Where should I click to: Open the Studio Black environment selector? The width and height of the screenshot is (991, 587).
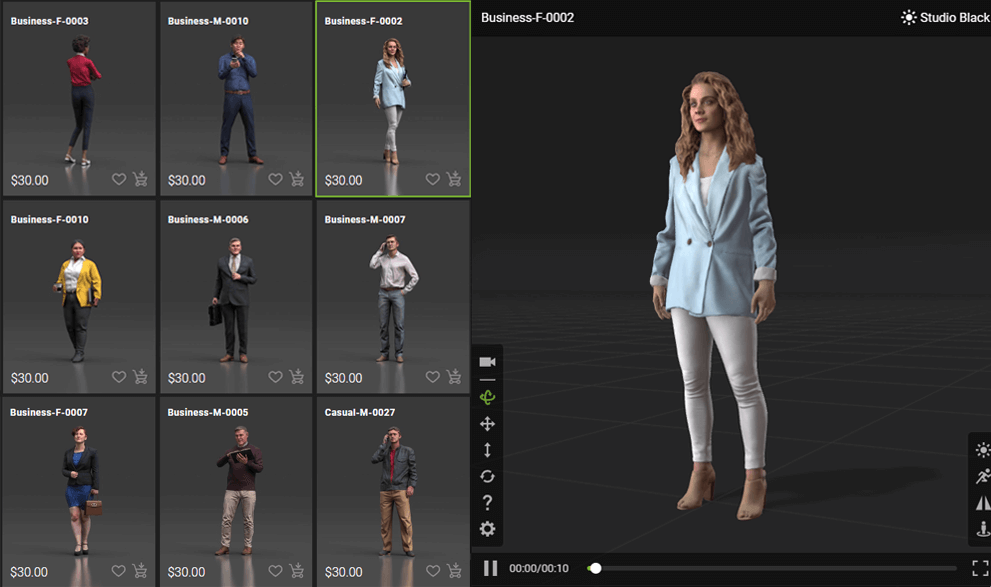(x=944, y=17)
